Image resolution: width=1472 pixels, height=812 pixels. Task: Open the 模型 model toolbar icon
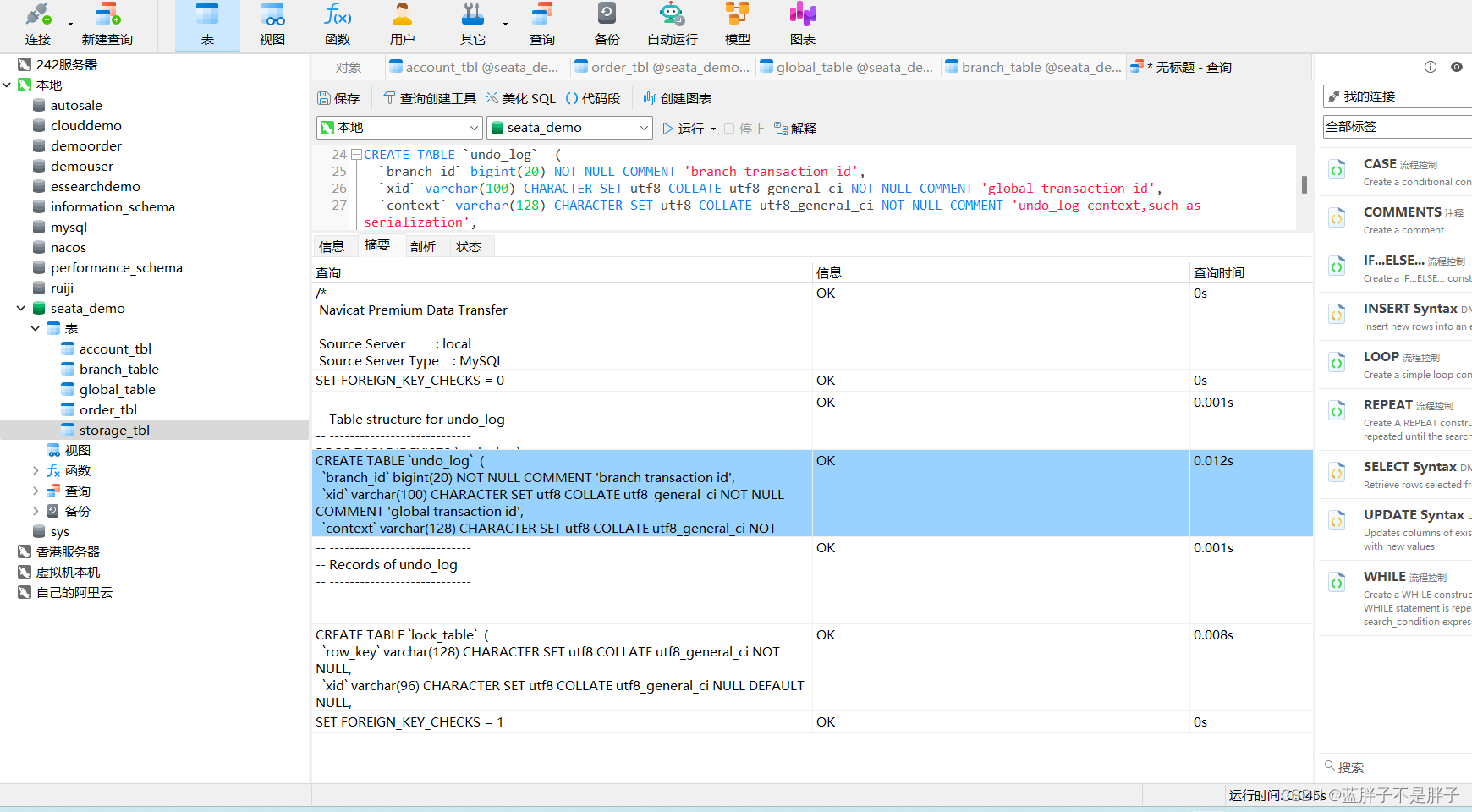[738, 24]
